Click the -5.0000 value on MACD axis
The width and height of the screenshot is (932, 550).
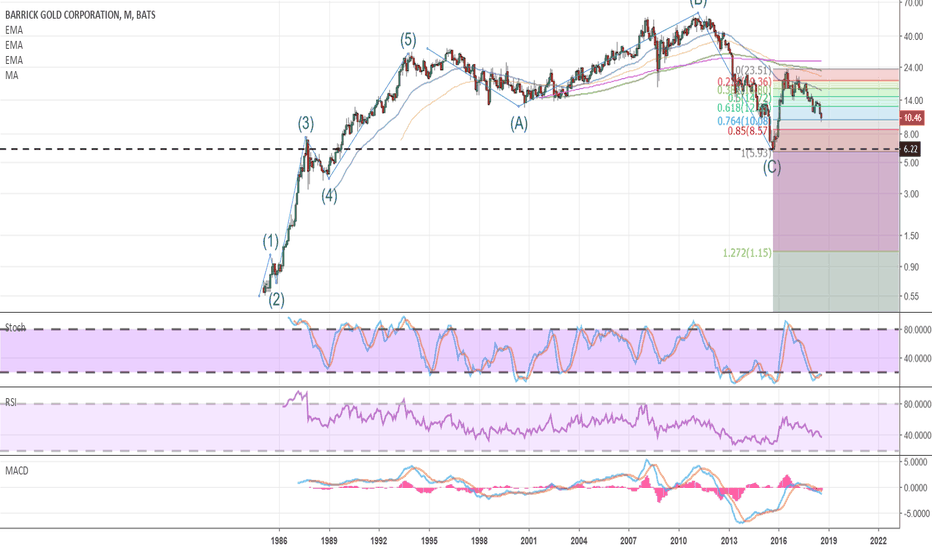pos(915,514)
